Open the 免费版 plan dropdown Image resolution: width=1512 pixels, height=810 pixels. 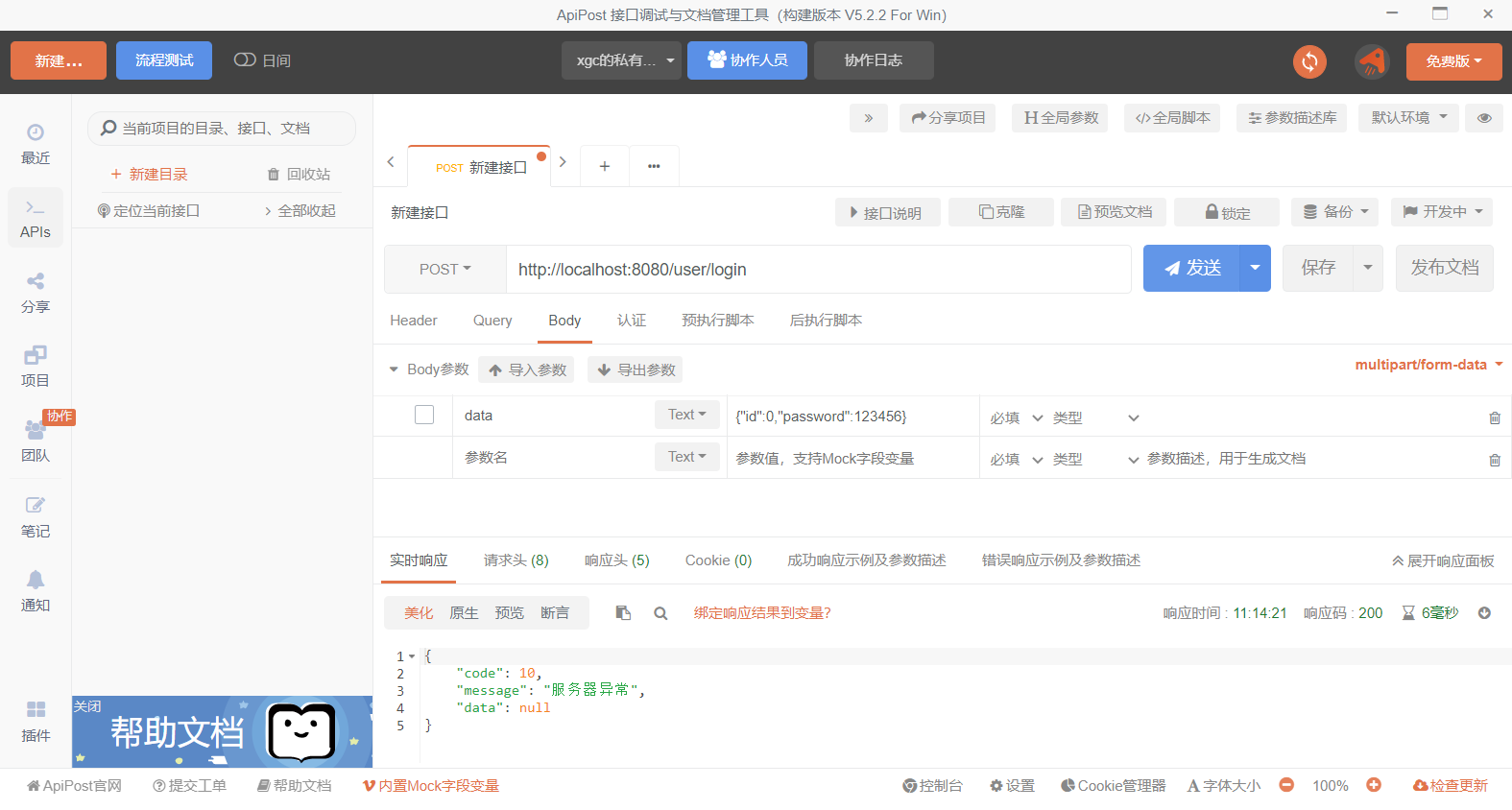pyautogui.click(x=1453, y=61)
